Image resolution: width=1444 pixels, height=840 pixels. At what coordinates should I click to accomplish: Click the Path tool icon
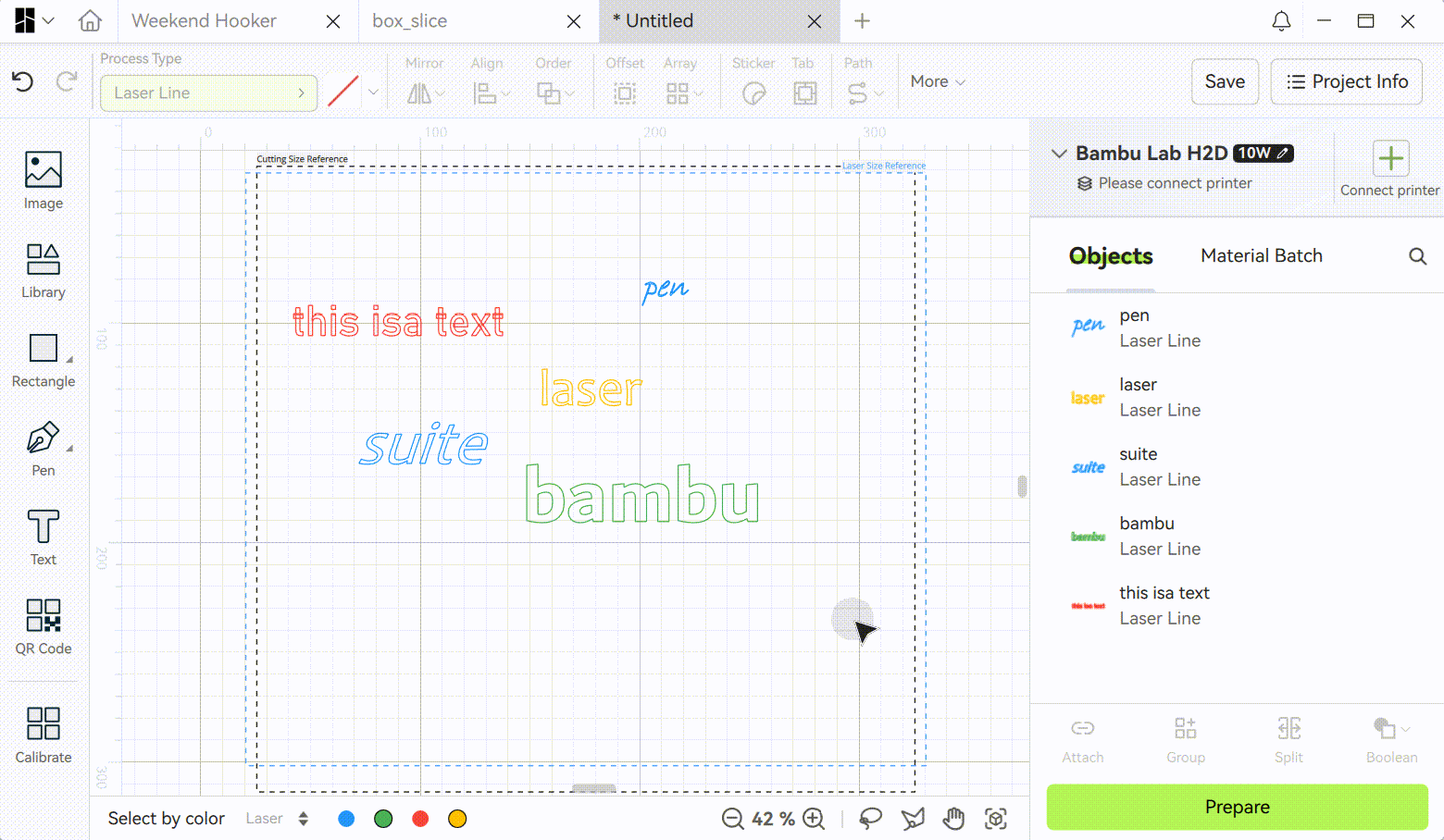pyautogui.click(x=857, y=93)
